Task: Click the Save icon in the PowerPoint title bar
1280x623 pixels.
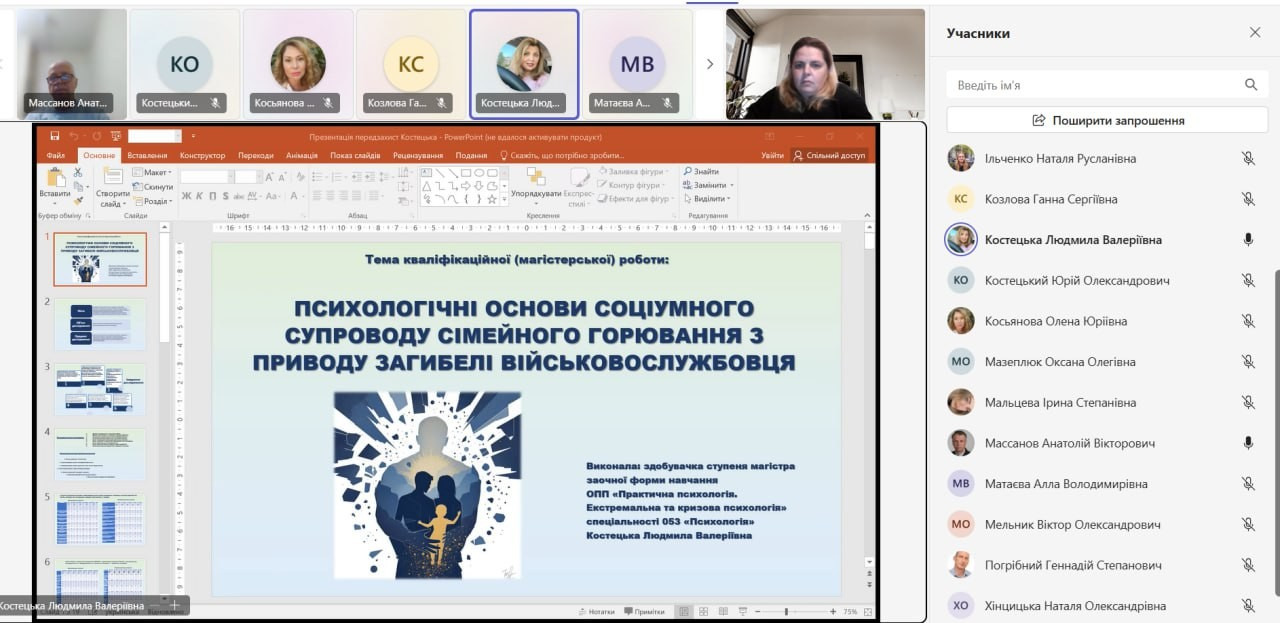Action: (54, 136)
